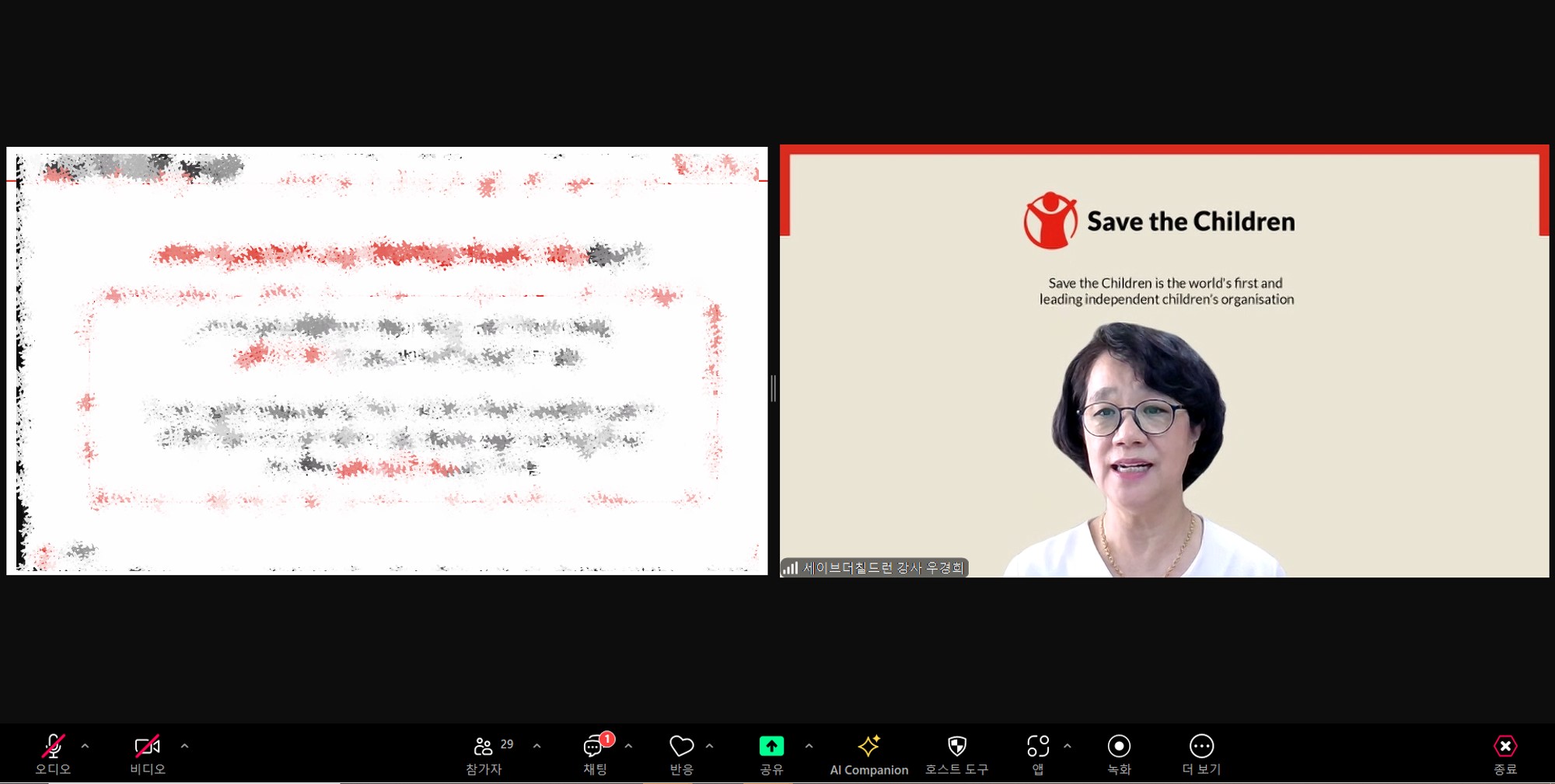Click the red chat notification badge
Viewport: 1555px width, 784px height.
607,739
